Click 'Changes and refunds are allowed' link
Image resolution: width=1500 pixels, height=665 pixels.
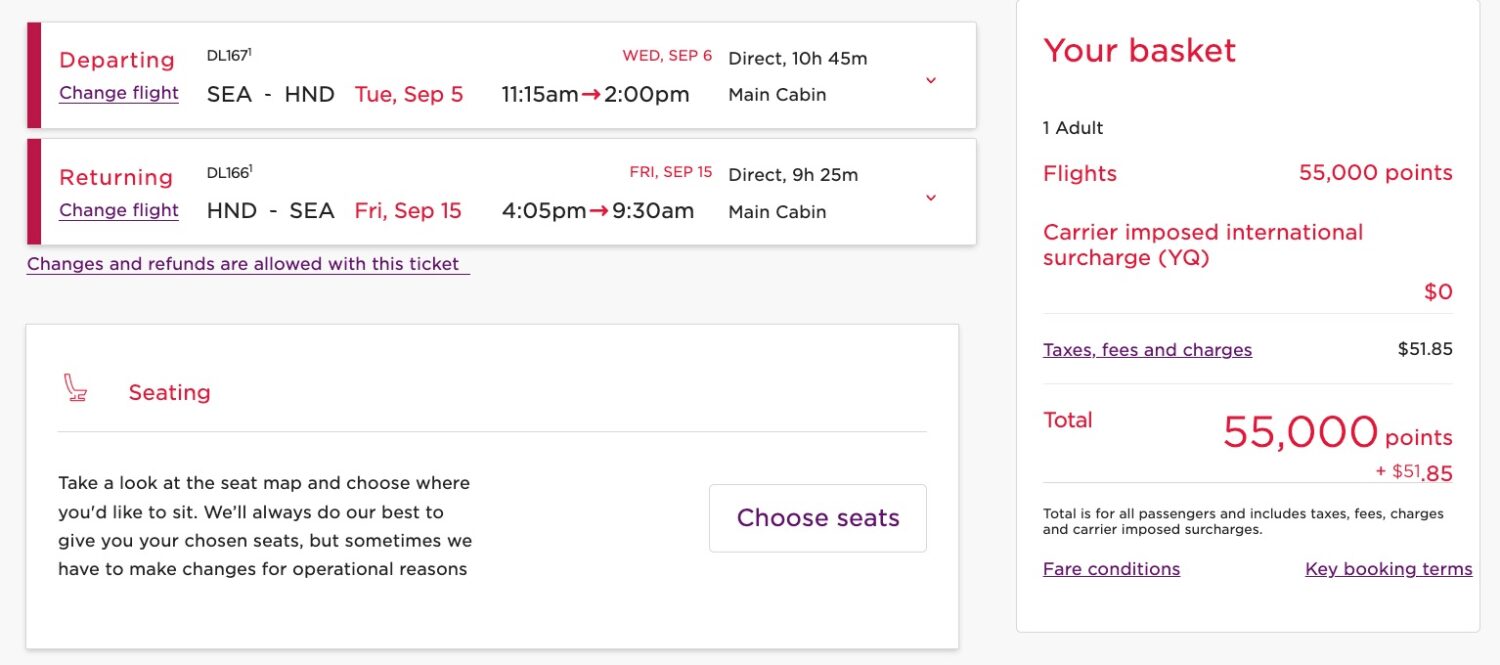(247, 263)
